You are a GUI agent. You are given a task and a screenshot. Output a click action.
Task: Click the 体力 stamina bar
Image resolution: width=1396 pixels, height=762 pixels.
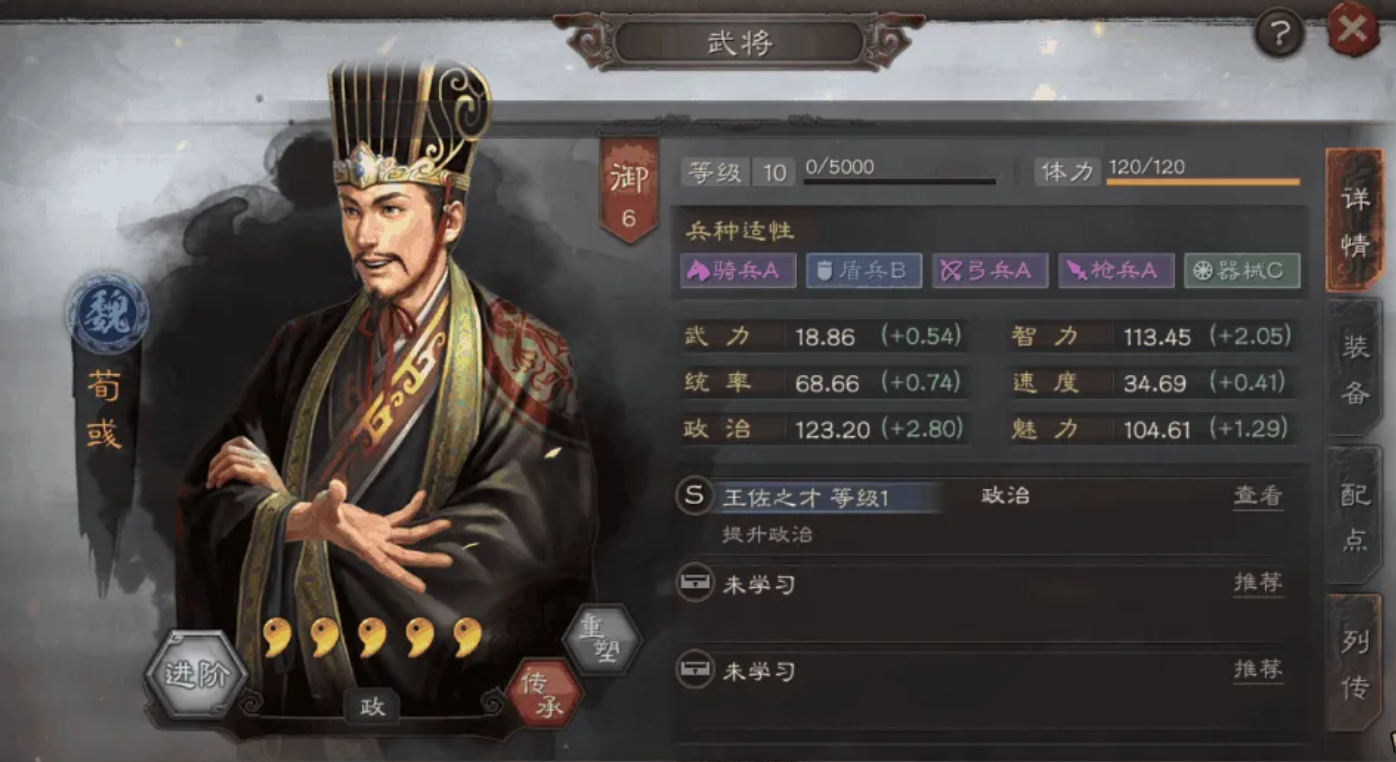tap(1203, 182)
